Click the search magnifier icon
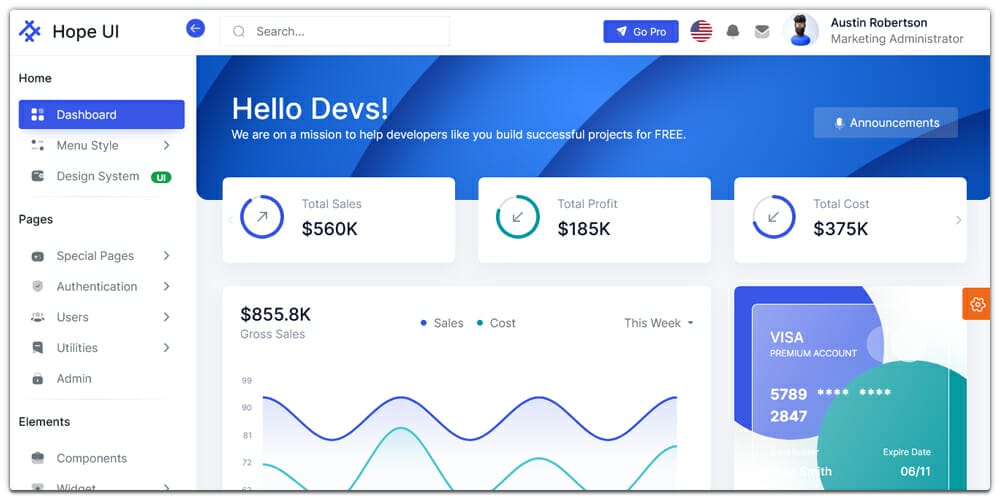Image resolution: width=1000 pixels, height=500 pixels. pyautogui.click(x=239, y=31)
